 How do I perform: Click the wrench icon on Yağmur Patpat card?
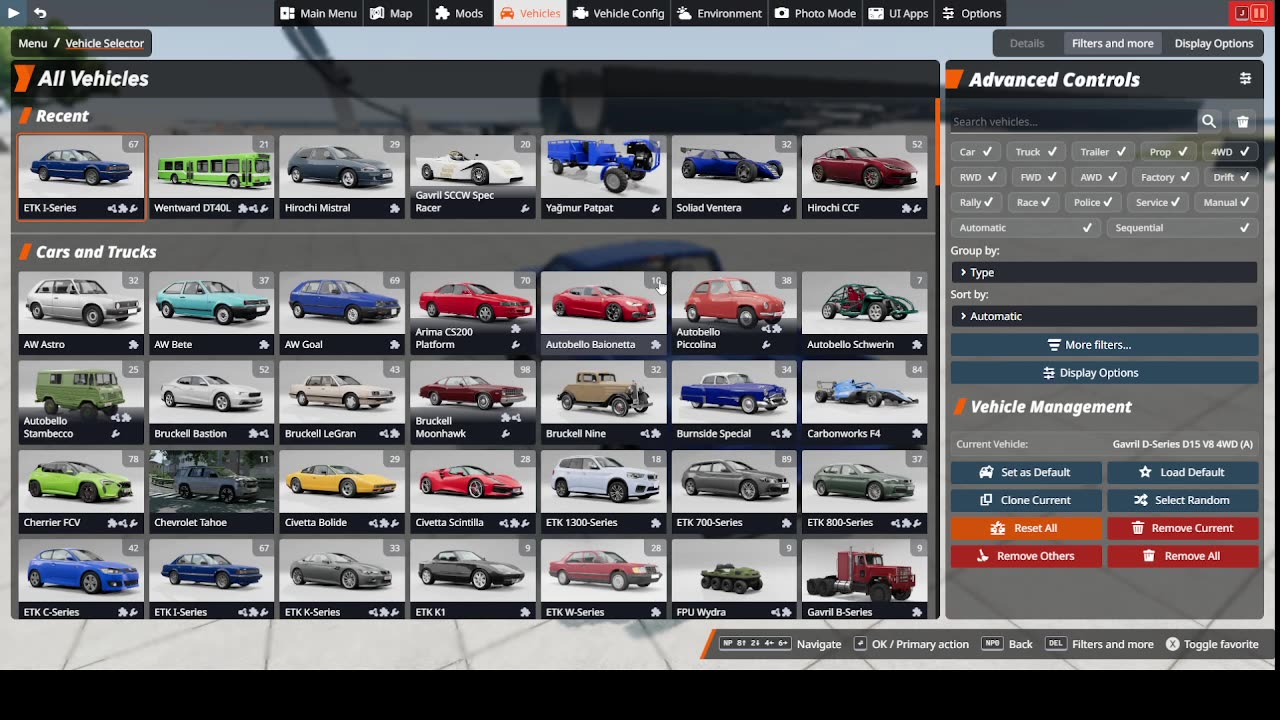(655, 208)
